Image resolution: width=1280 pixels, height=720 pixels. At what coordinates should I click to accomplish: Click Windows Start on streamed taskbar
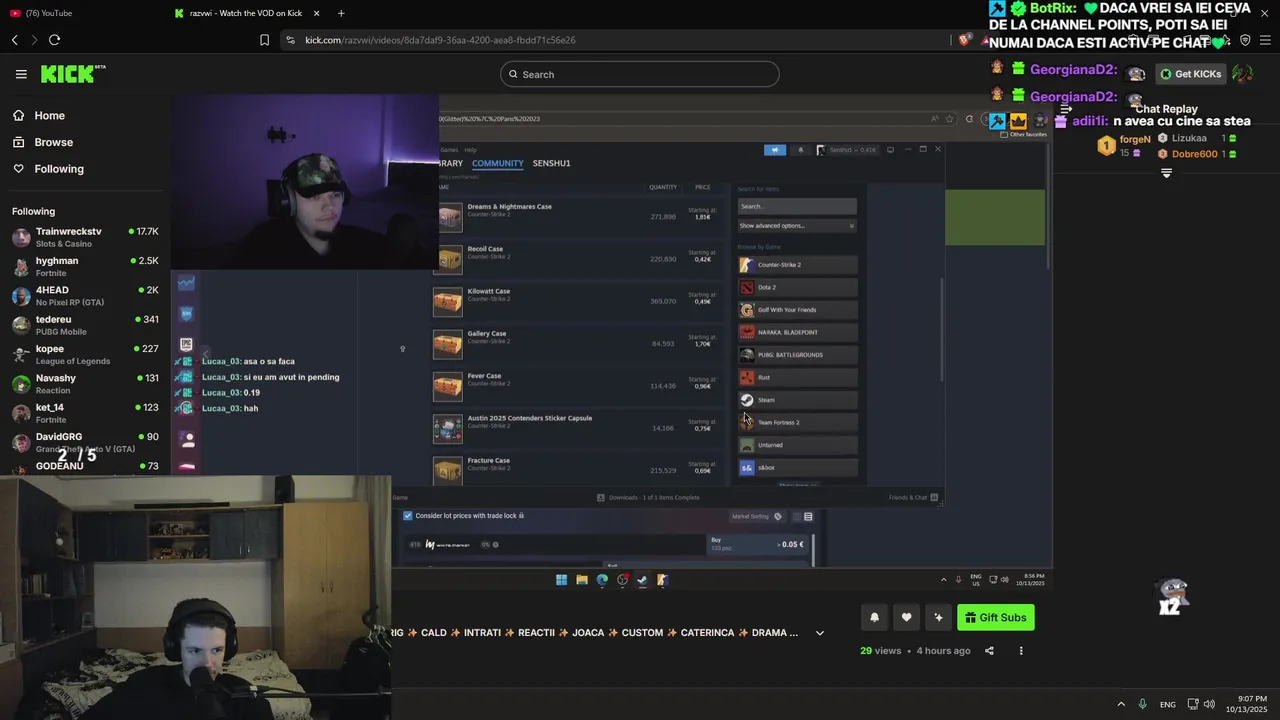pyautogui.click(x=561, y=580)
